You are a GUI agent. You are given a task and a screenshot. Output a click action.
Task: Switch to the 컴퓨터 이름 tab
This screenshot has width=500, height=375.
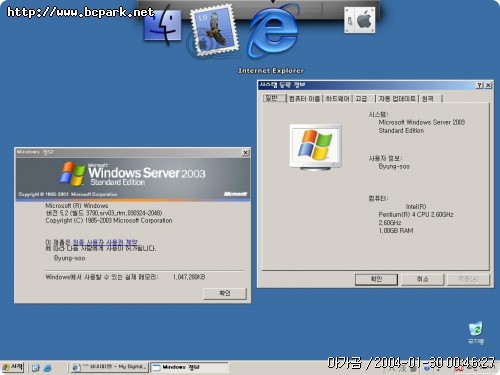(x=304, y=99)
